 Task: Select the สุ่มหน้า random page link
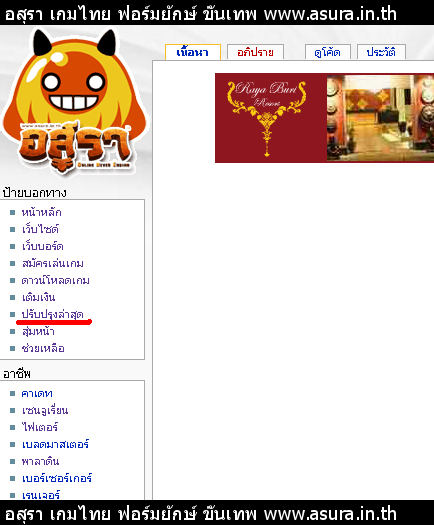[x=38, y=331]
